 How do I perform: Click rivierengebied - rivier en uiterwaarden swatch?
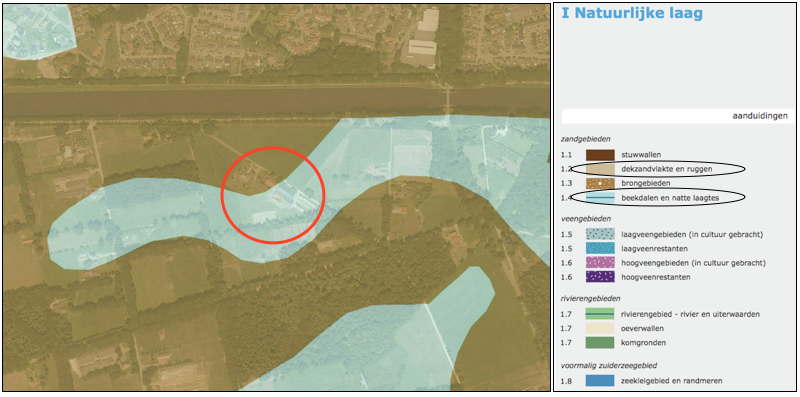(600, 314)
